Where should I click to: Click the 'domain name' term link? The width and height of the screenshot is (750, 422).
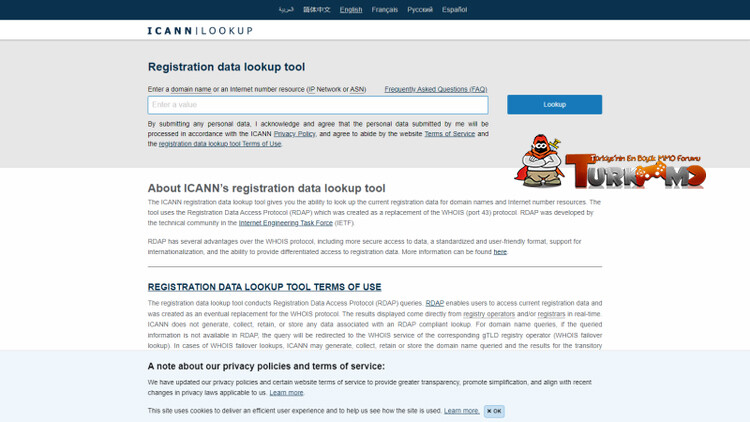(191, 89)
